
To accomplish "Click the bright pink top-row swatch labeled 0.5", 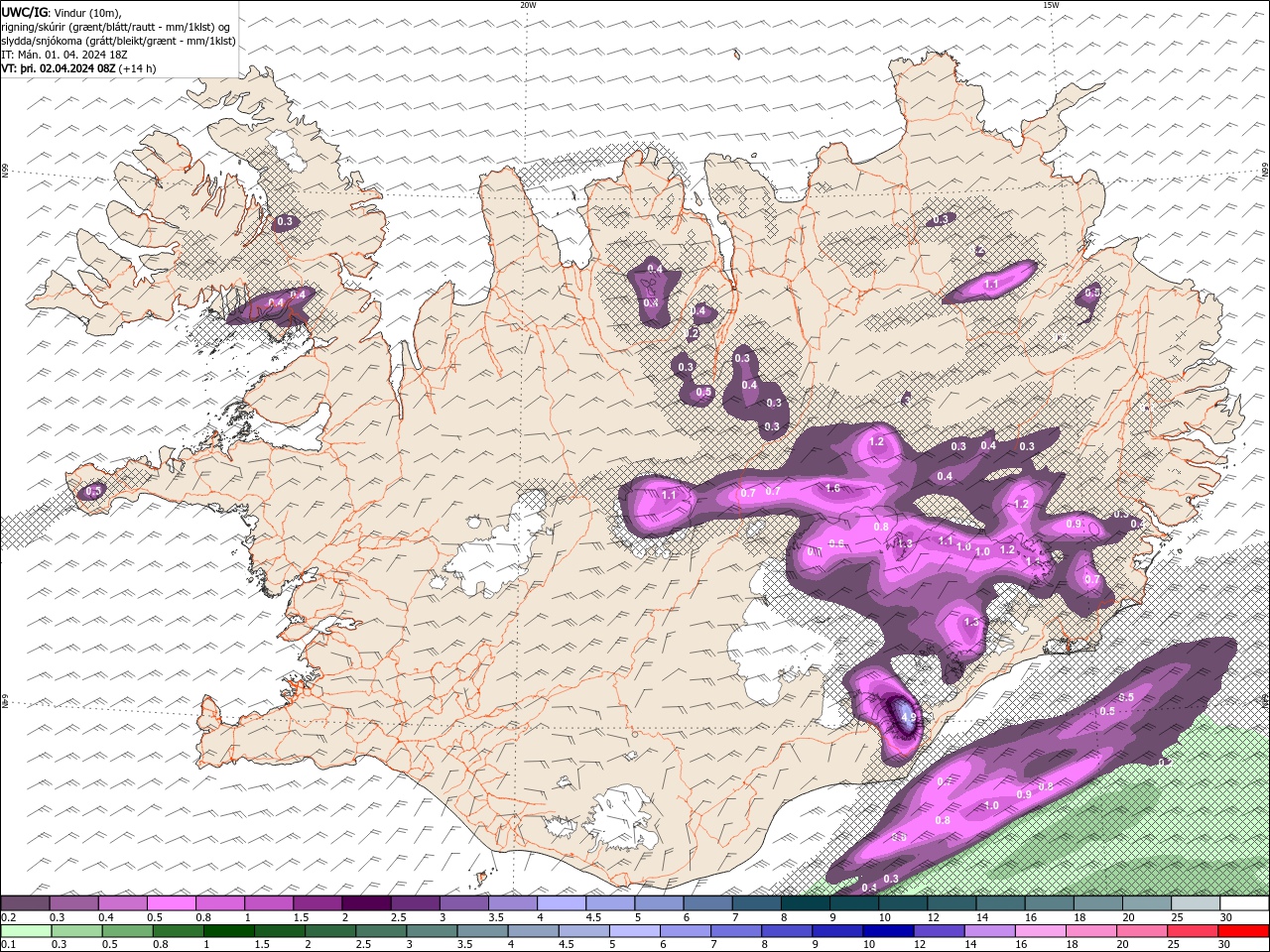I will [x=171, y=903].
